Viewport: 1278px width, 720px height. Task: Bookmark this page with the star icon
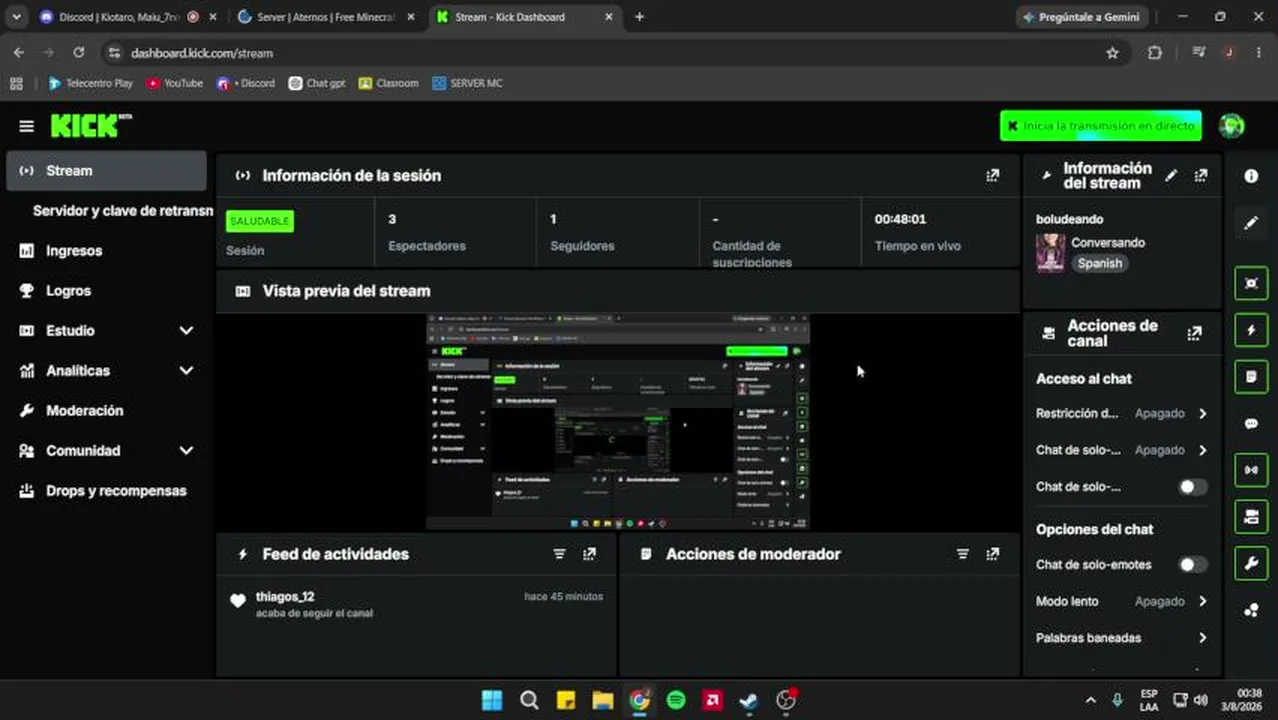[x=1112, y=53]
